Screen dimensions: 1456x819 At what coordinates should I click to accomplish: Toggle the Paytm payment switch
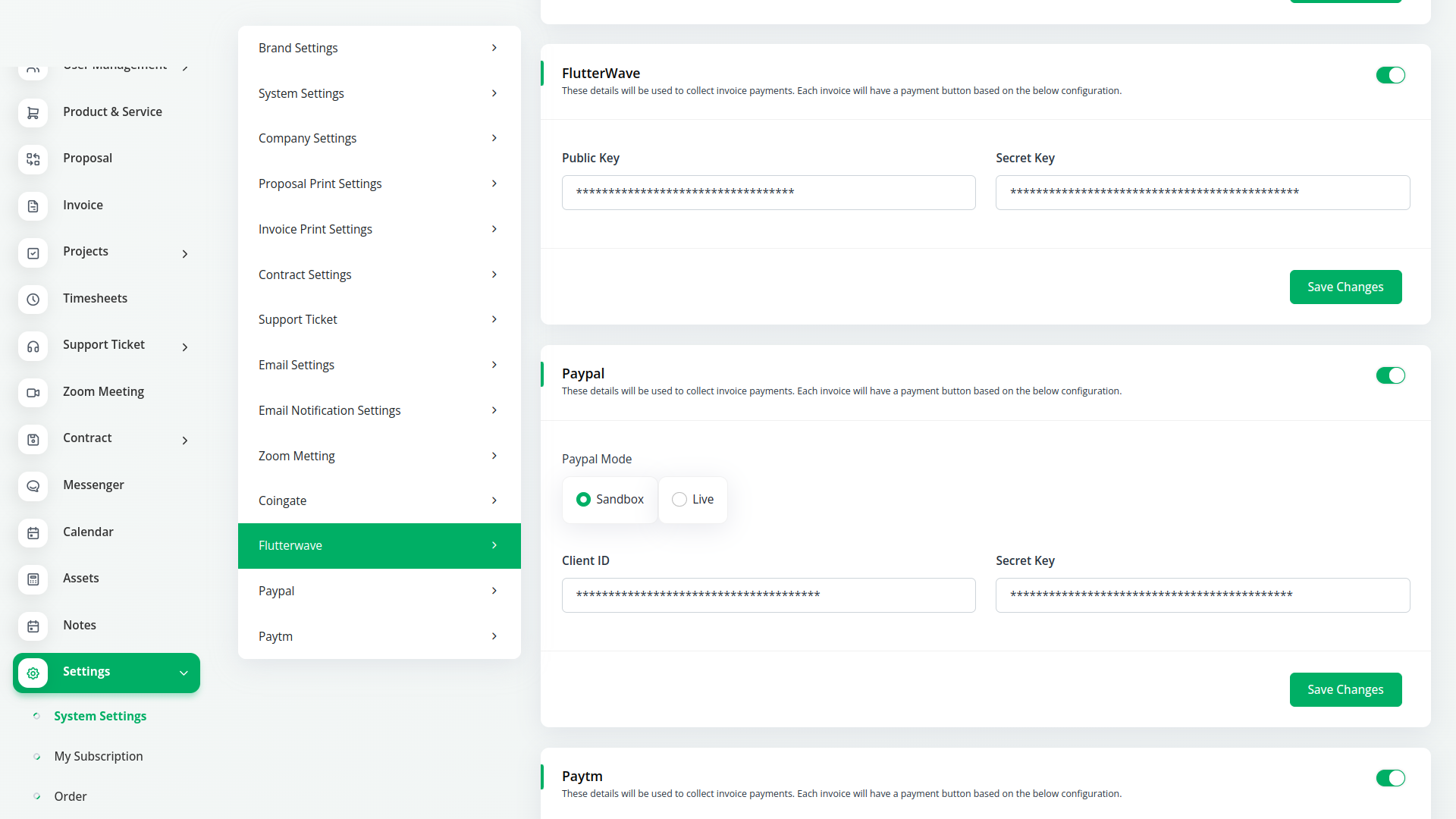coord(1390,778)
